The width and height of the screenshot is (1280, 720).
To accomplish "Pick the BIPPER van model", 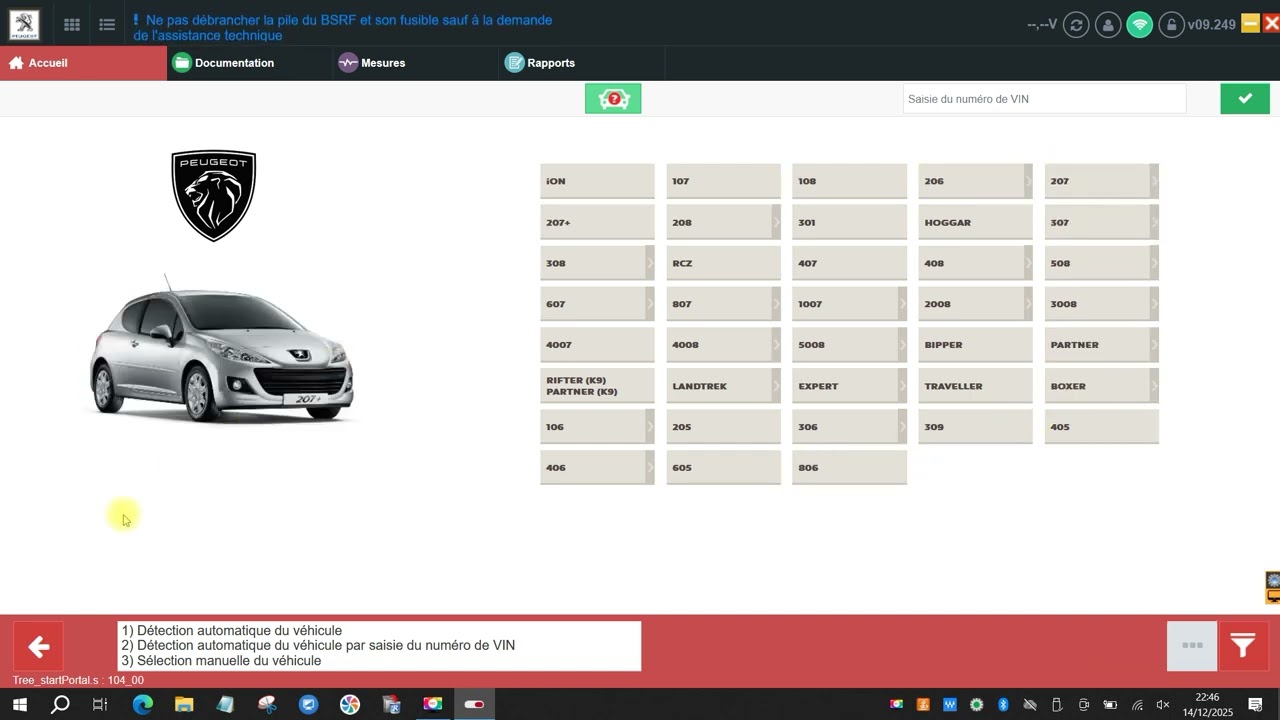I will click(975, 345).
